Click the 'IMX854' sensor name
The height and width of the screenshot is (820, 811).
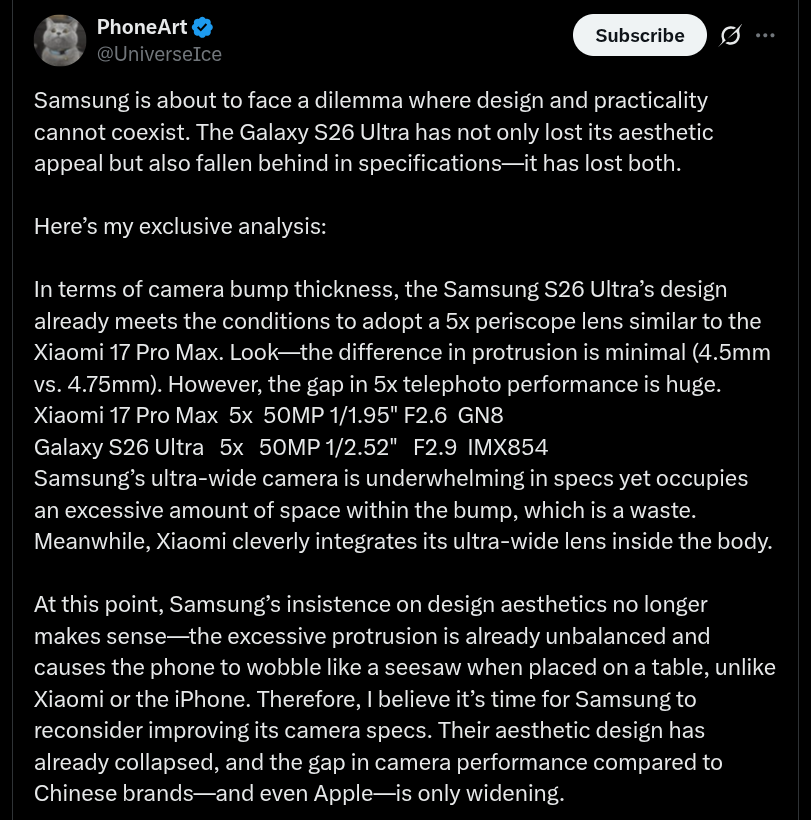pyautogui.click(x=506, y=446)
